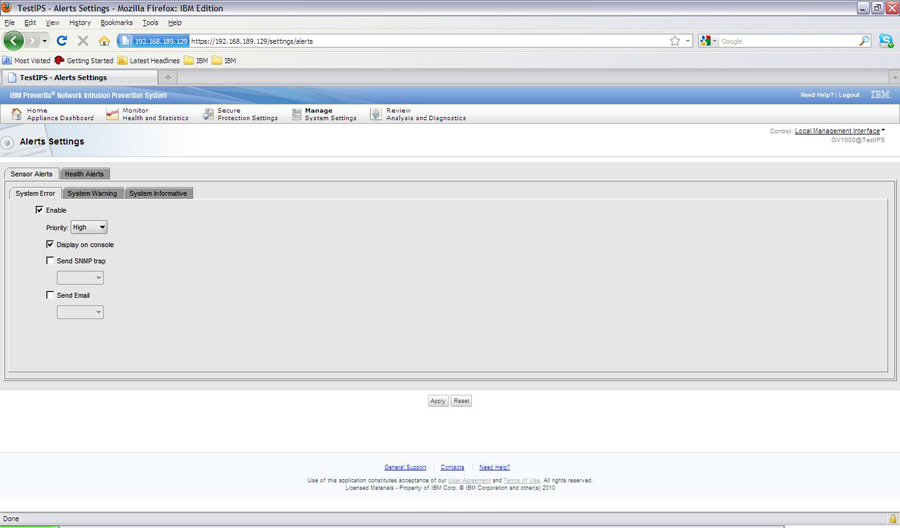Click the Apply button
Screen dimensions: 900x528
[x=438, y=401]
